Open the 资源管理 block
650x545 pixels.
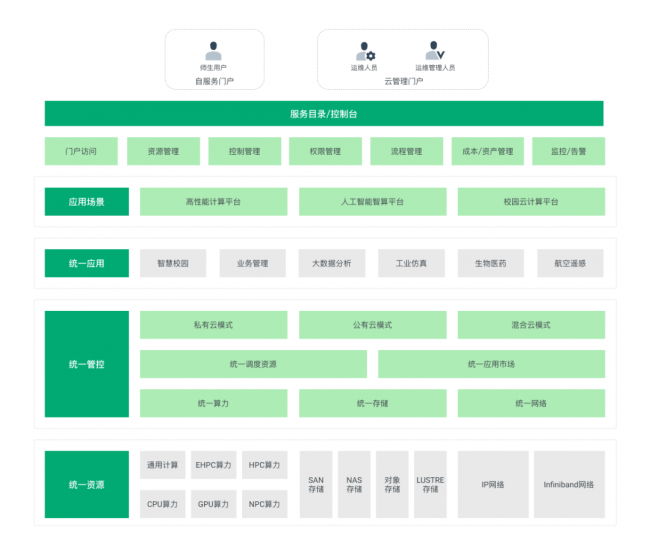163,151
